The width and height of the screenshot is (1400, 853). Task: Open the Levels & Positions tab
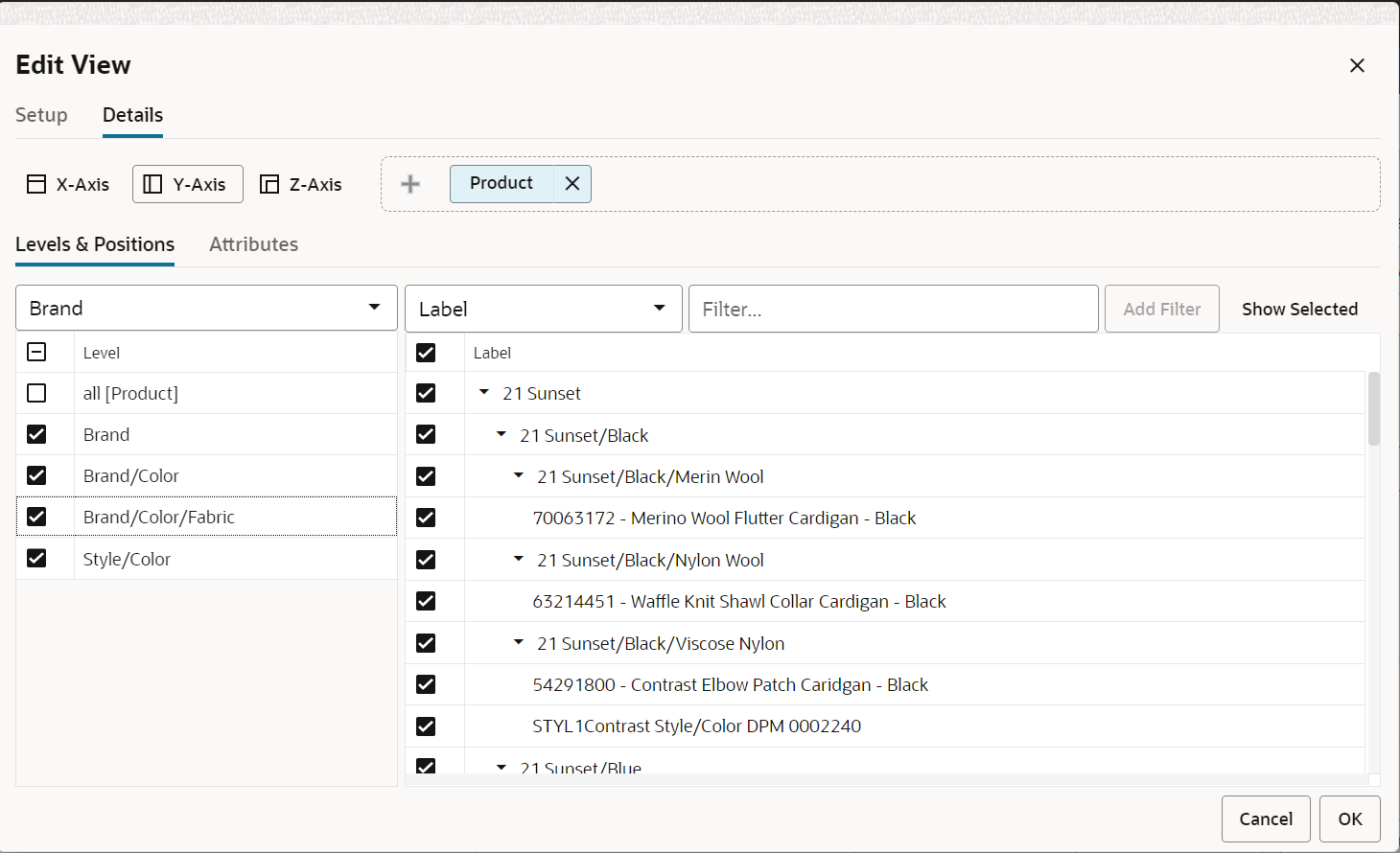(x=95, y=244)
